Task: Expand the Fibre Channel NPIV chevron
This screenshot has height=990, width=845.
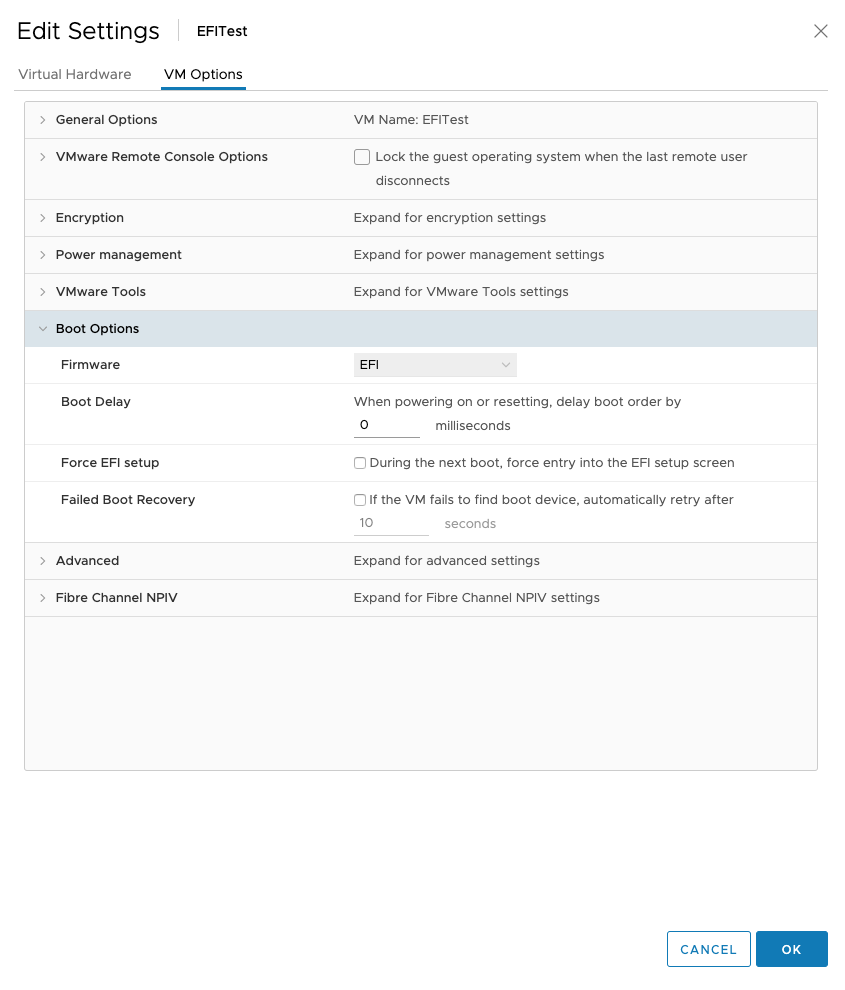Action: point(42,598)
